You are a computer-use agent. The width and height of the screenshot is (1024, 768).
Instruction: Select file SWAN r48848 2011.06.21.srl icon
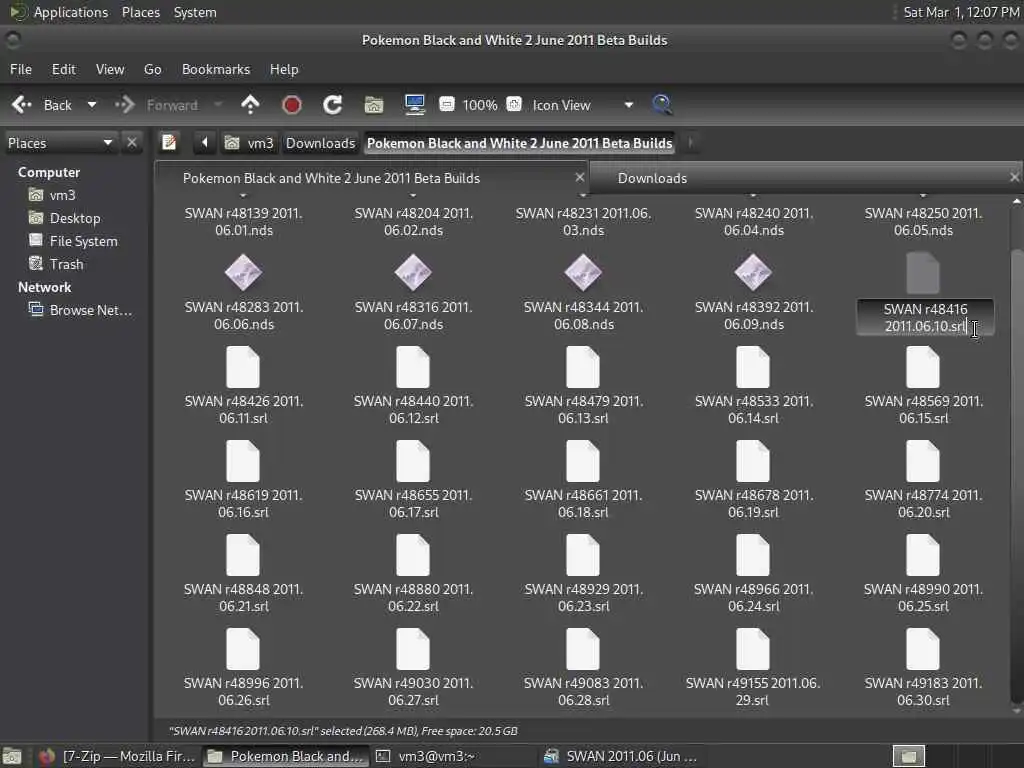(x=243, y=555)
